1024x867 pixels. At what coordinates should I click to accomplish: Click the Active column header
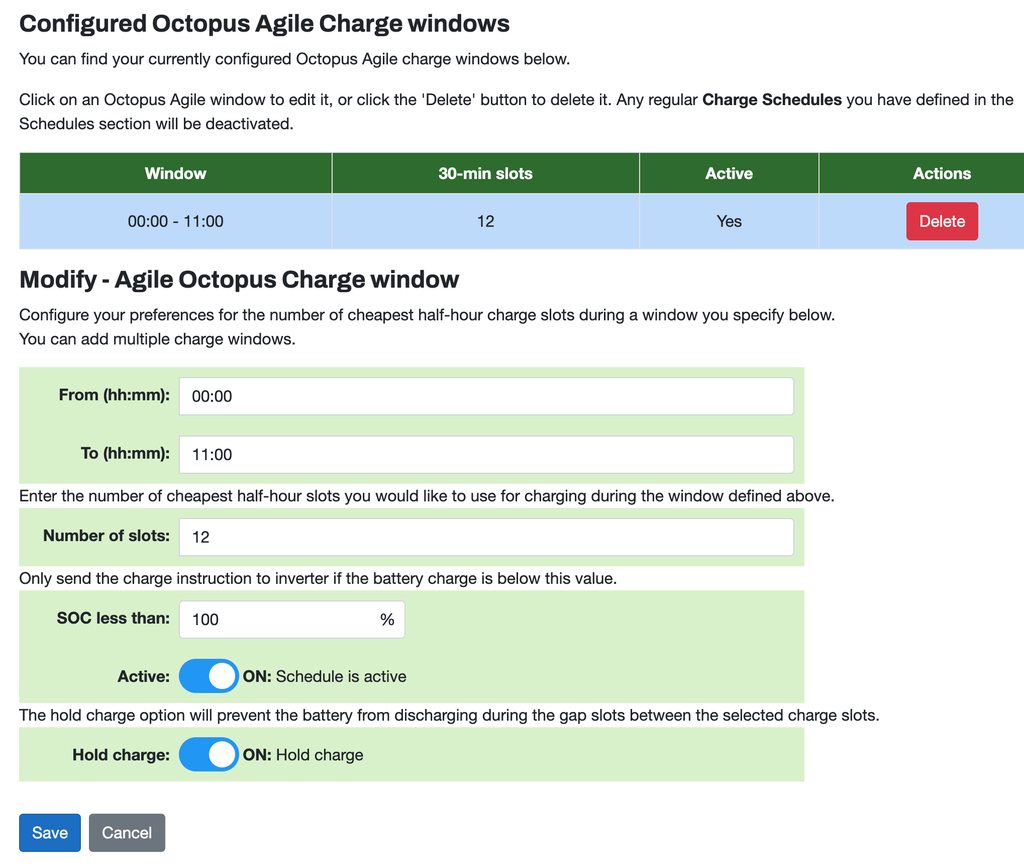coord(728,173)
